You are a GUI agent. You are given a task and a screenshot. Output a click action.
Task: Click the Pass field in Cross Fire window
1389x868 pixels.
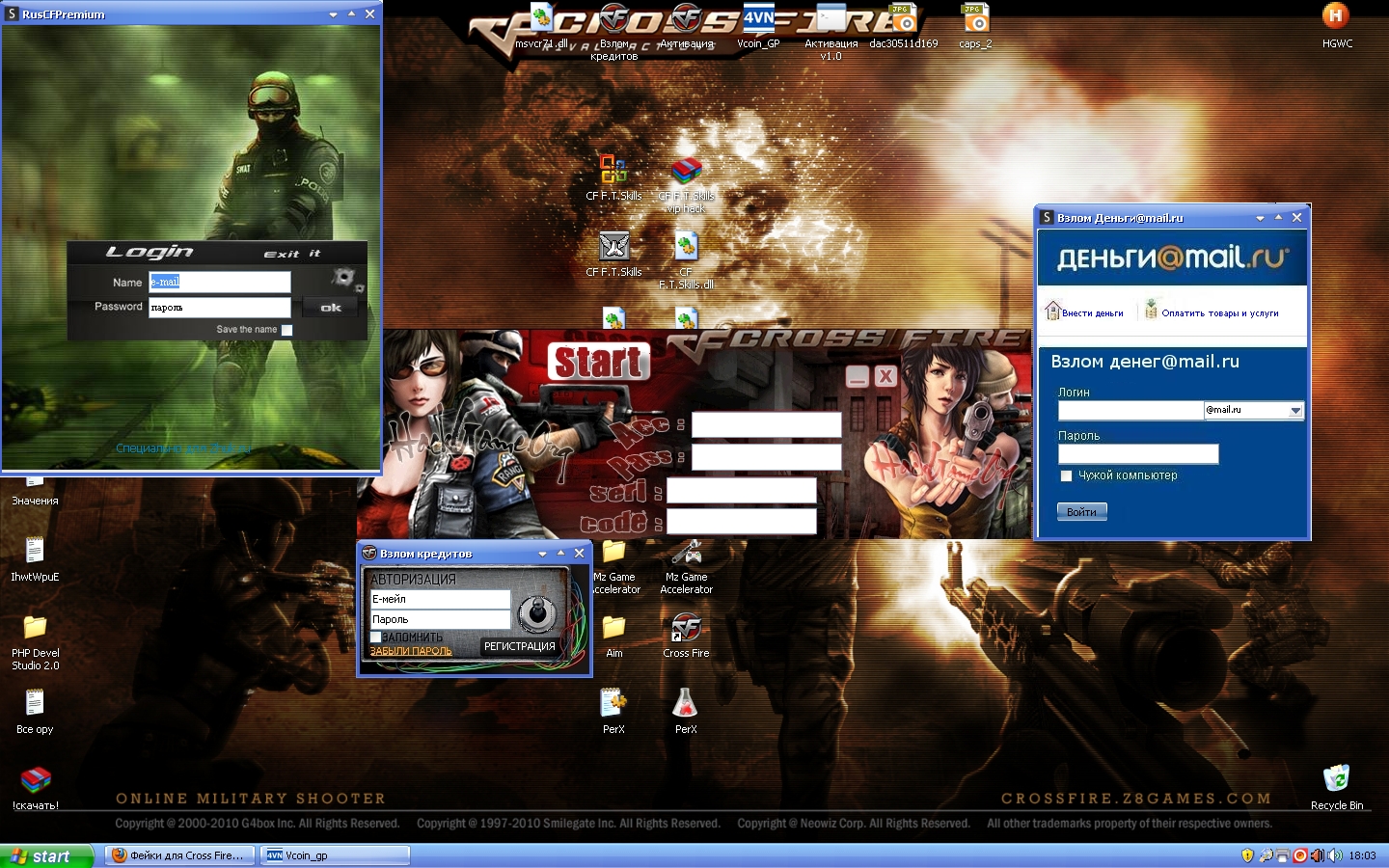tap(767, 457)
